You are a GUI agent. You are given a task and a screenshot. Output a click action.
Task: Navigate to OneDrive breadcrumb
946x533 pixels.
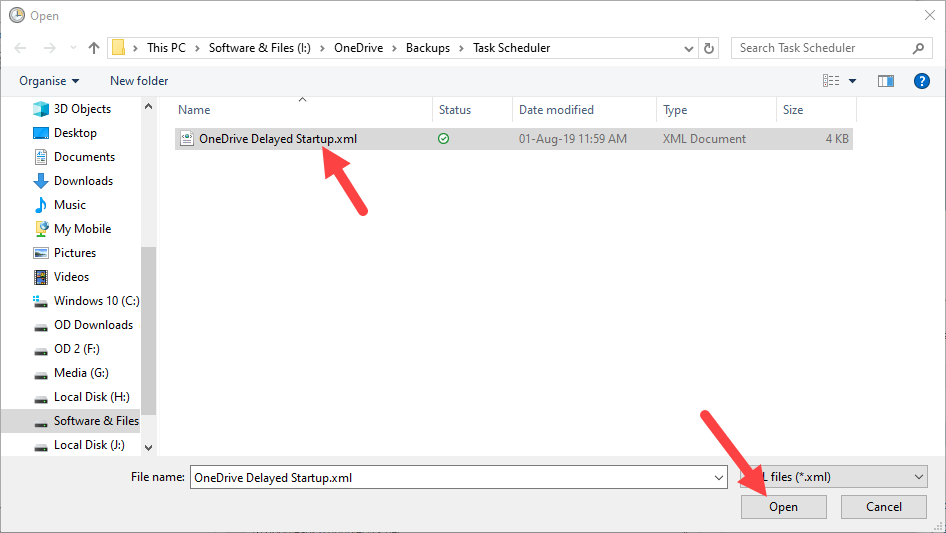coord(358,48)
